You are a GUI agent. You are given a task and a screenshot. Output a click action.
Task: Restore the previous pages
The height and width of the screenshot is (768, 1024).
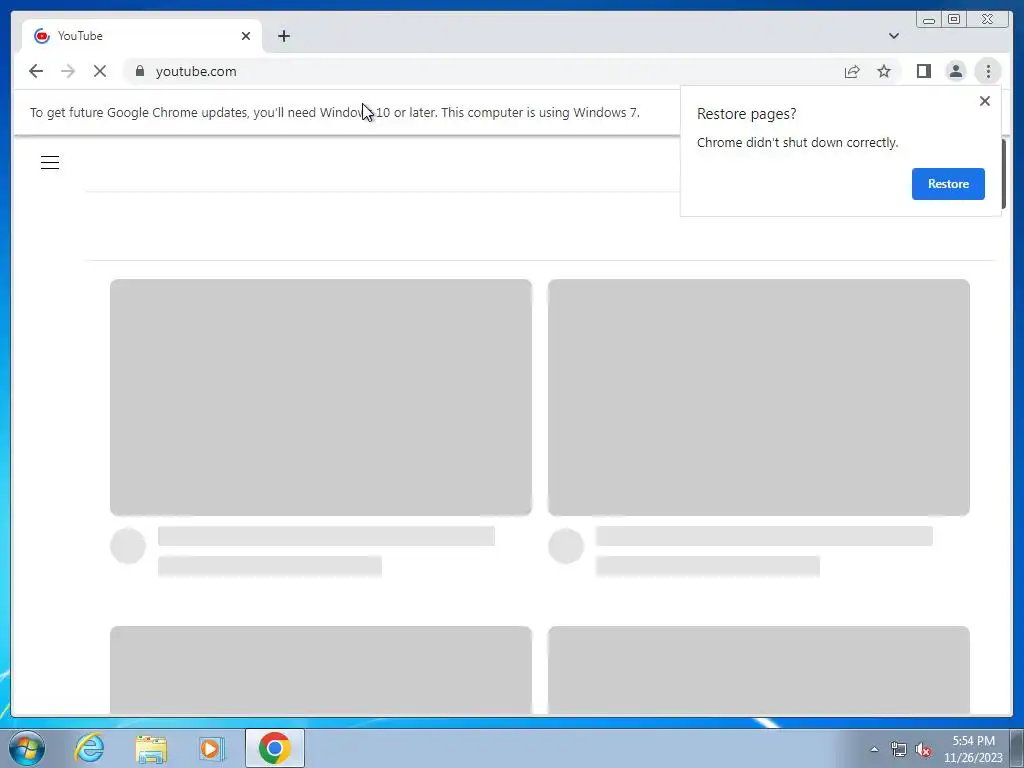[x=948, y=184]
